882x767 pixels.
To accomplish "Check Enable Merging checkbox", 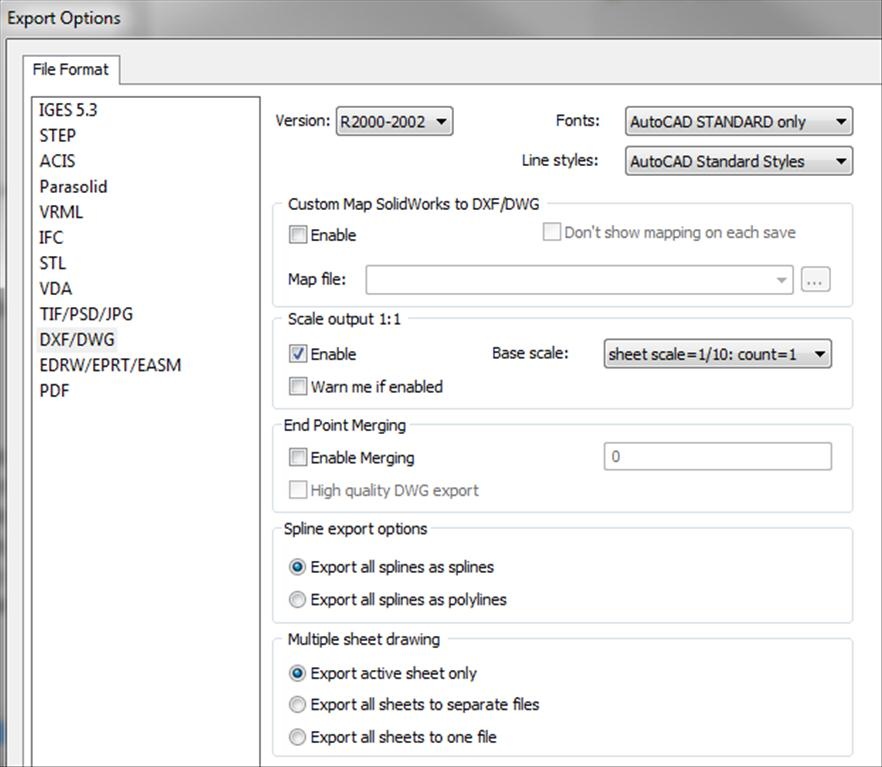I will pyautogui.click(x=298, y=457).
